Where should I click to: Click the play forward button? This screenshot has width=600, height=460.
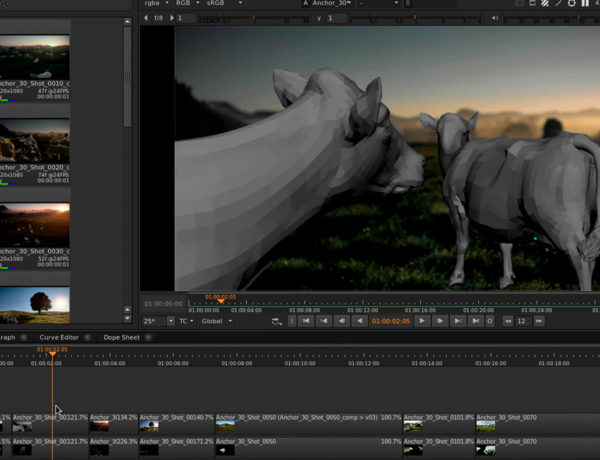coord(421,321)
